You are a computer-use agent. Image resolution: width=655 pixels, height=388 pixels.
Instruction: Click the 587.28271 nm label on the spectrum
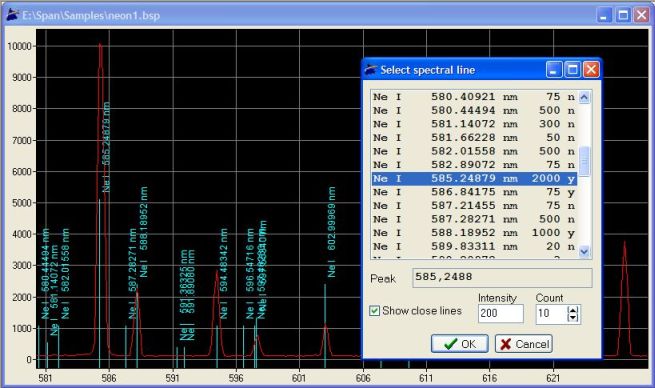(132, 274)
